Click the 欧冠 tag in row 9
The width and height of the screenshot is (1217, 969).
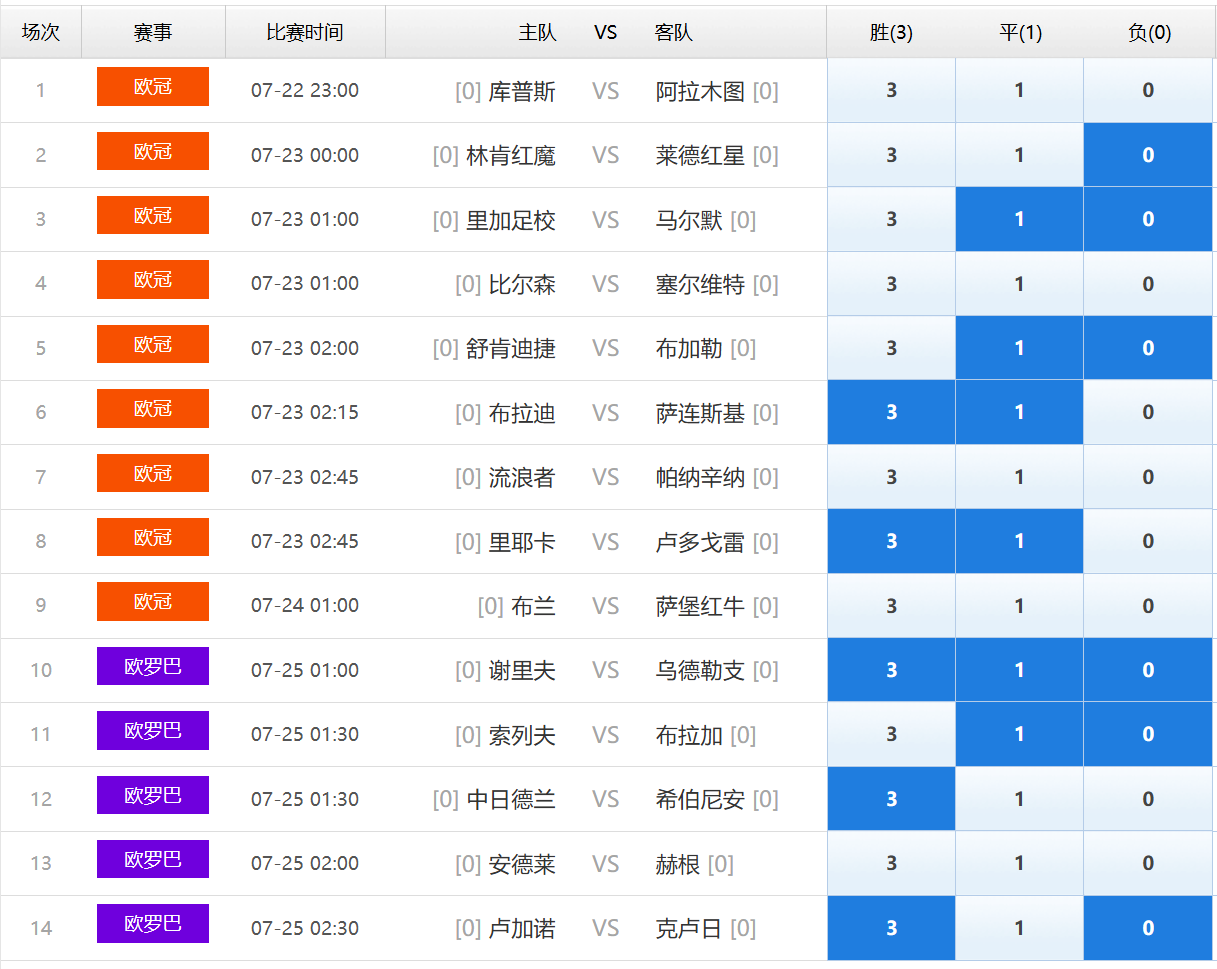[153, 601]
